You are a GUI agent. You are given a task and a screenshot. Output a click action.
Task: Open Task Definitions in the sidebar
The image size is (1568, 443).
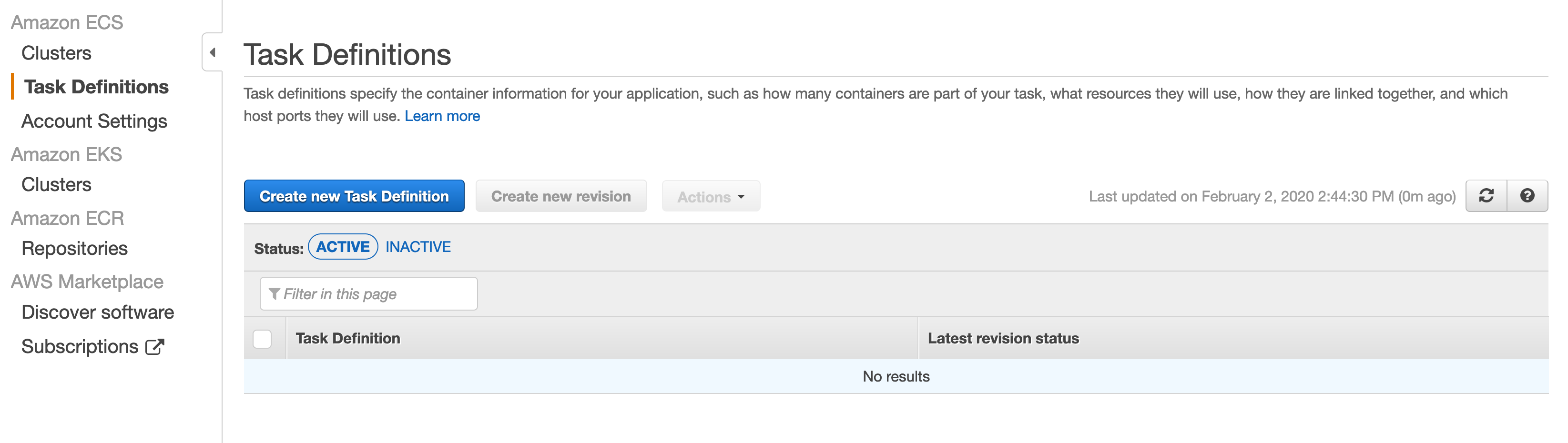pos(96,87)
